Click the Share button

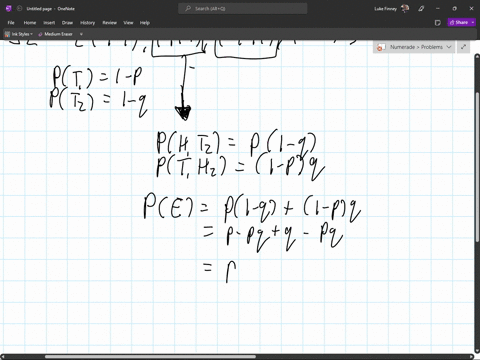point(459,22)
